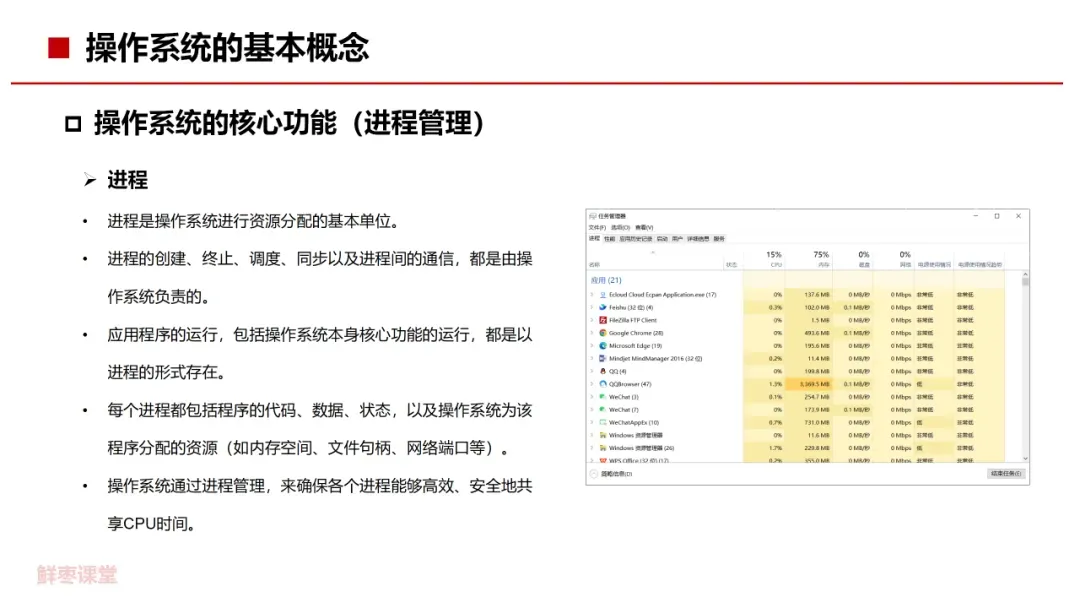Sort by the 名称 column header
The image size is (1080, 608).
pos(594,264)
